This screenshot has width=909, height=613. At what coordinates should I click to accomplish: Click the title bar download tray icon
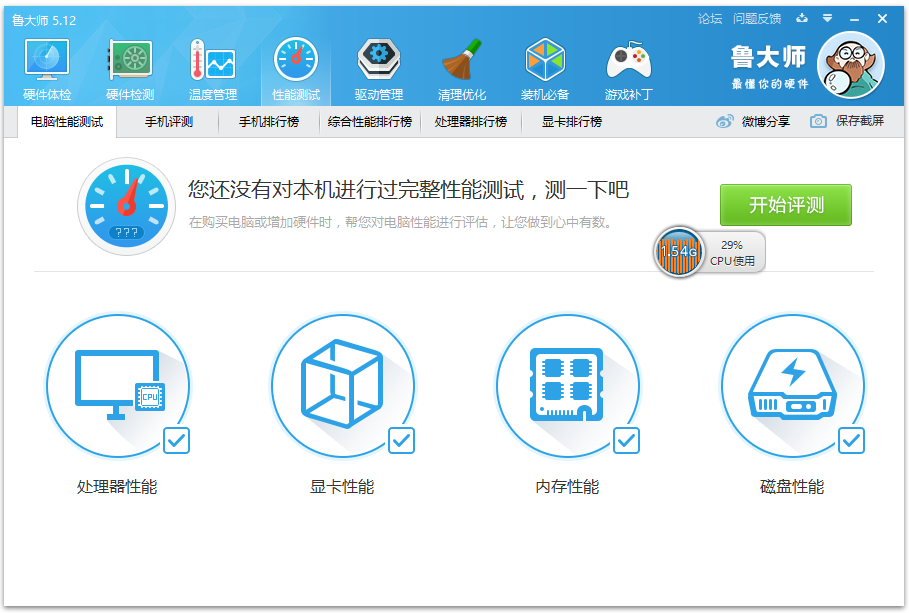coord(801,18)
